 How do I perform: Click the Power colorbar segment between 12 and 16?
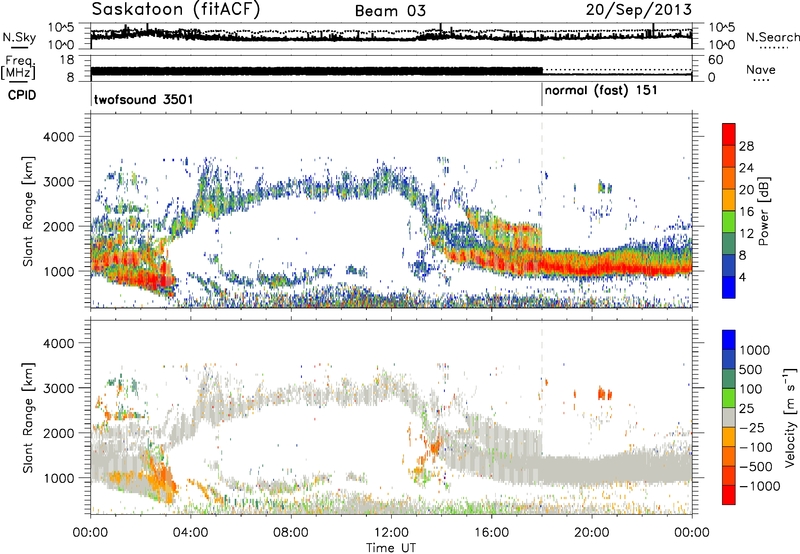[729, 221]
